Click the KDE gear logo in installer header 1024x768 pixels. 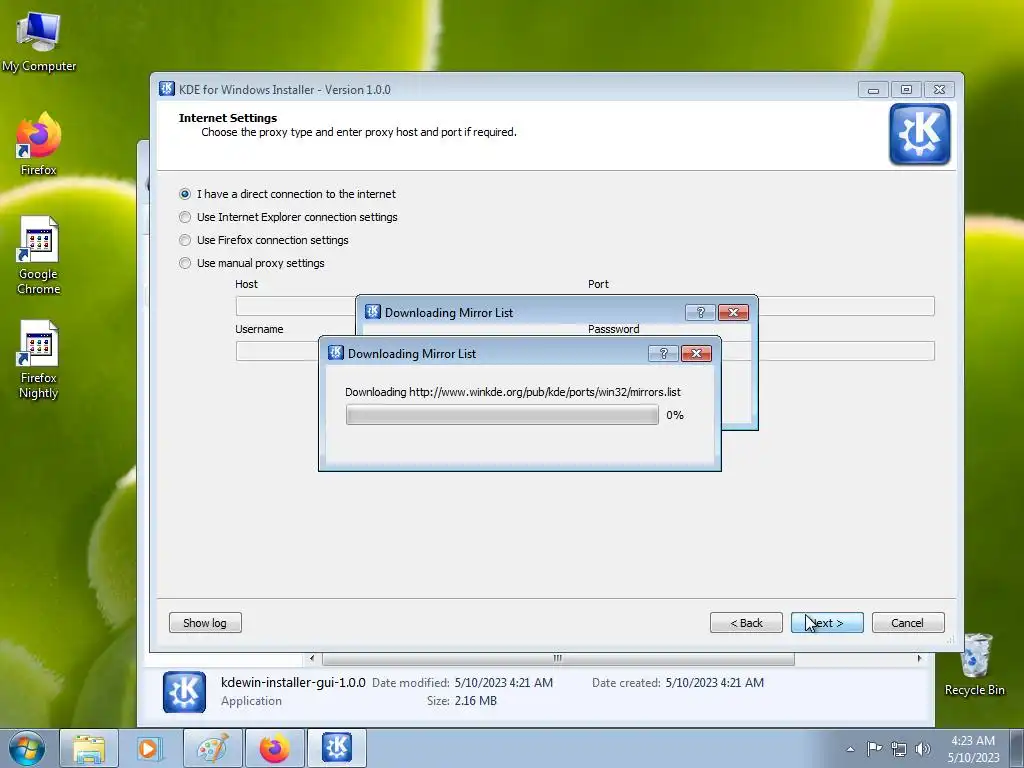[920, 134]
